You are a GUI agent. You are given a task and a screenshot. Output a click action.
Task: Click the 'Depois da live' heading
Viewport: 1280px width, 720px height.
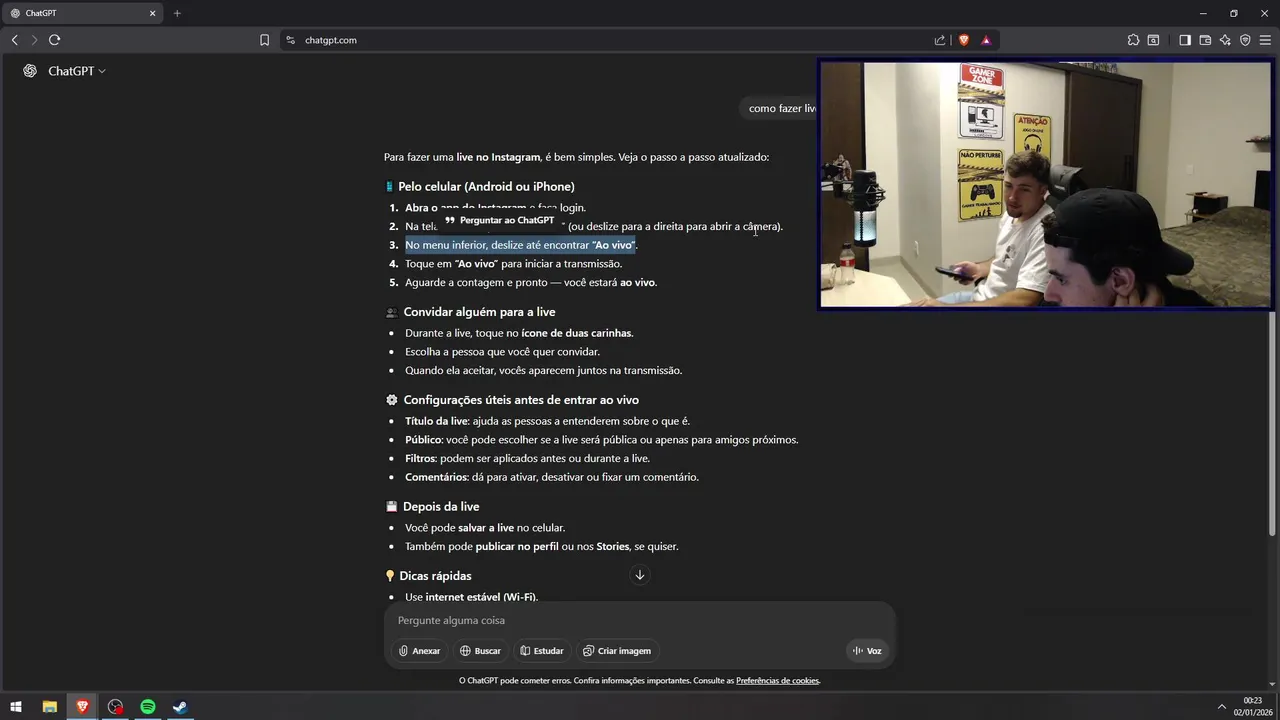(441, 507)
